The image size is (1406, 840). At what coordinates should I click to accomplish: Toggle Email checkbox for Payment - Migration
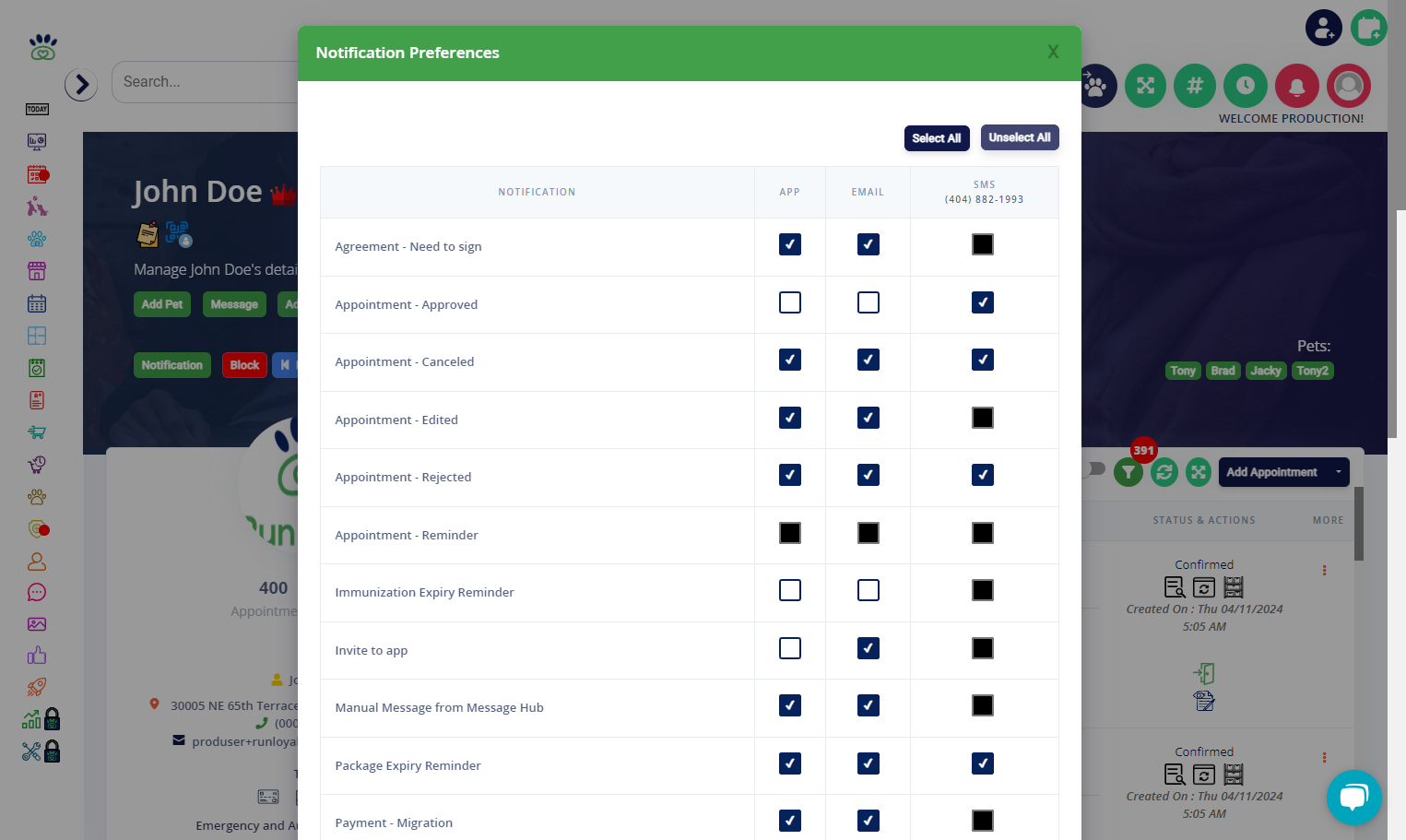868,821
